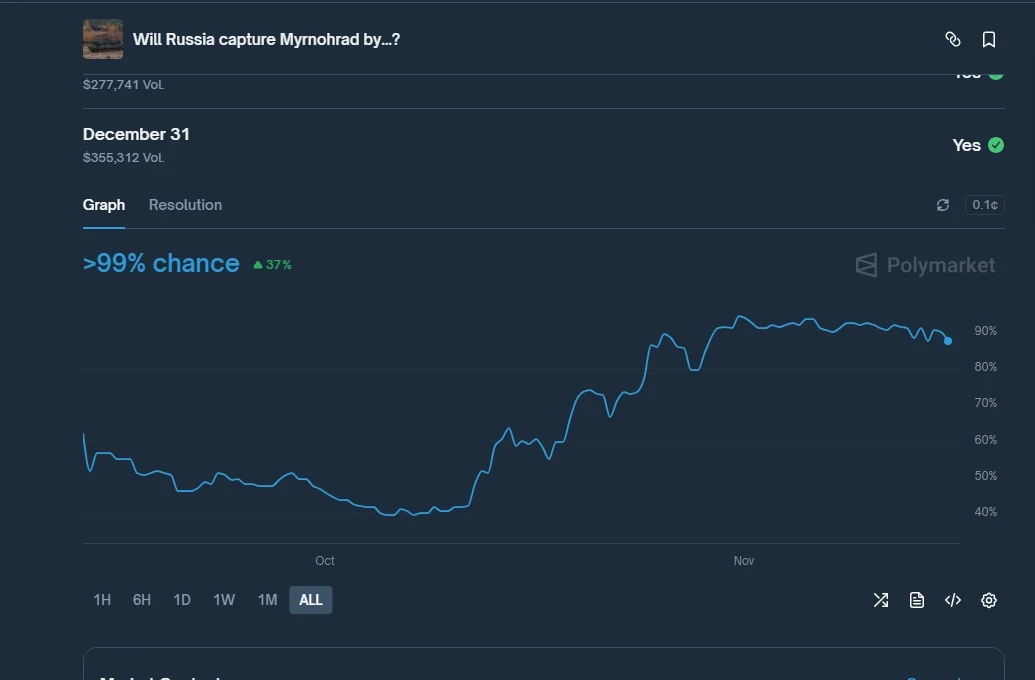The image size is (1035, 680).
Task: Open the Graph tab
Action: pyautogui.click(x=103, y=204)
